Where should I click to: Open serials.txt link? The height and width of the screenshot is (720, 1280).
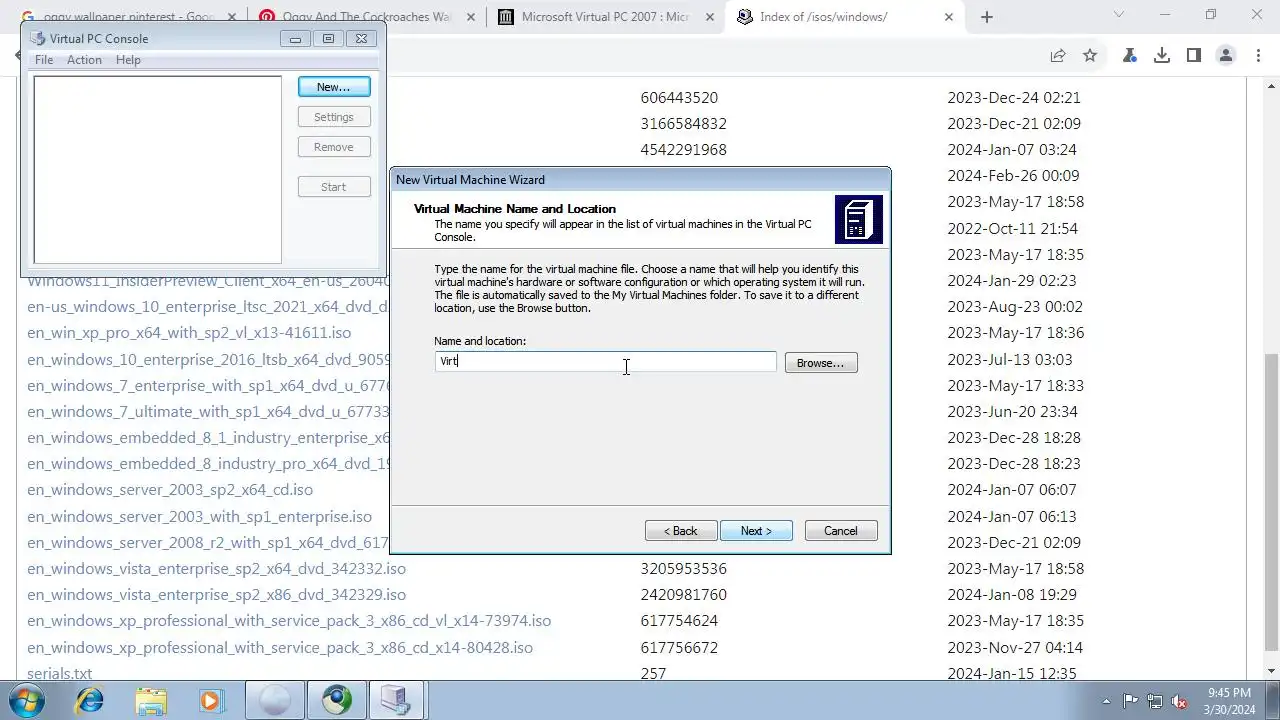[59, 674]
